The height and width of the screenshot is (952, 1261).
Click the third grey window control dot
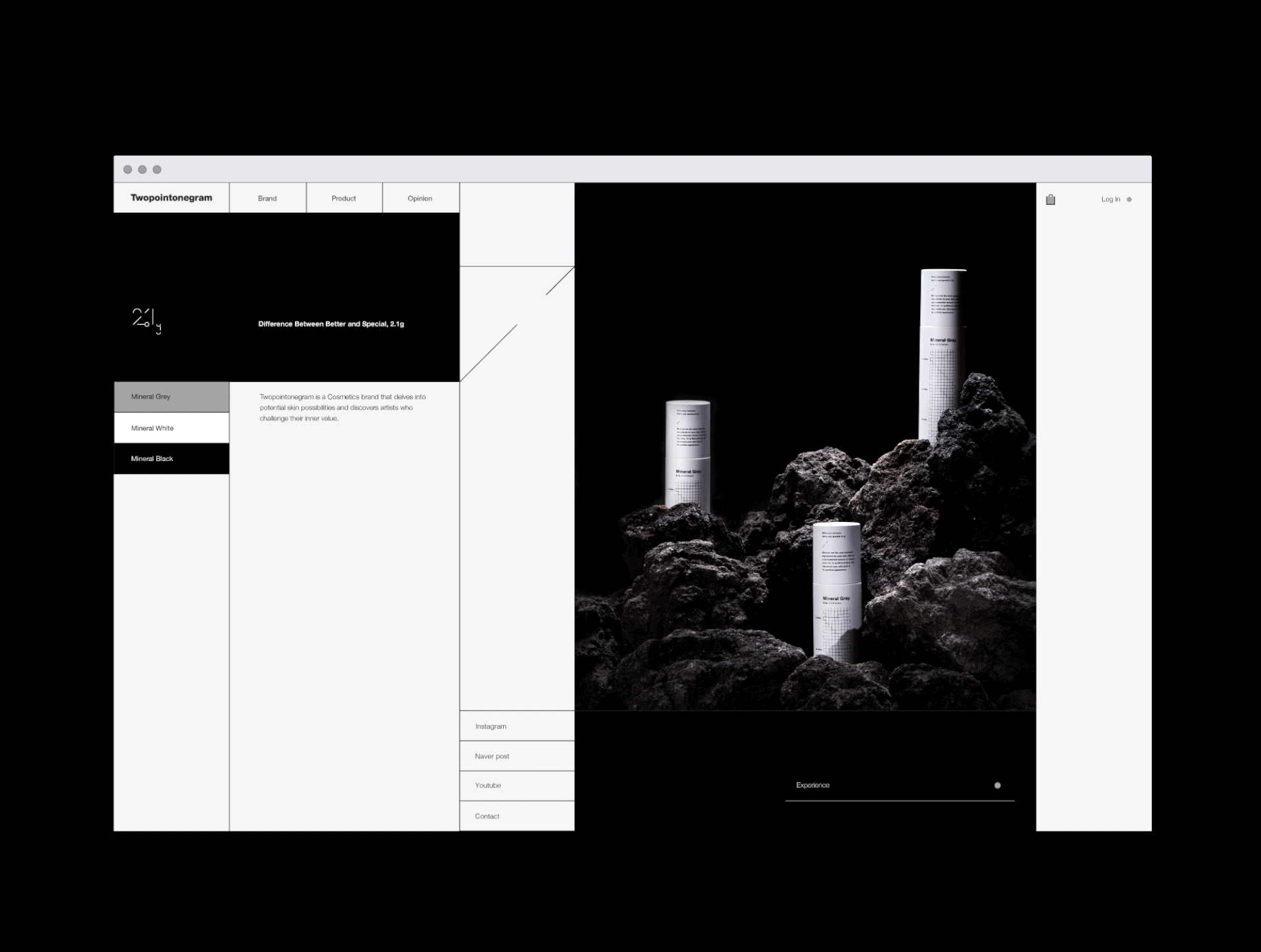tap(157, 169)
